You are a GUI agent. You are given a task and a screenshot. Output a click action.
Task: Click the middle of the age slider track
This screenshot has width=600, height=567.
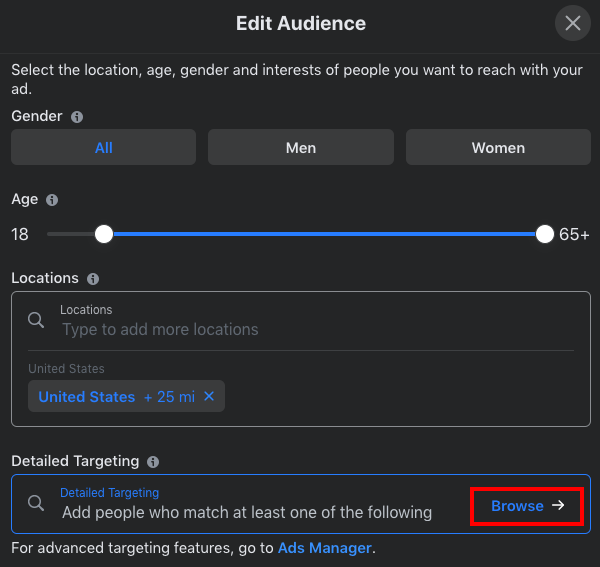324,235
